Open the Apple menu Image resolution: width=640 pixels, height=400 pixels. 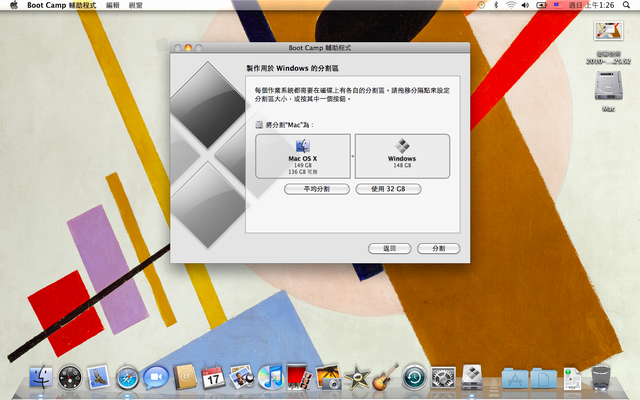14,5
